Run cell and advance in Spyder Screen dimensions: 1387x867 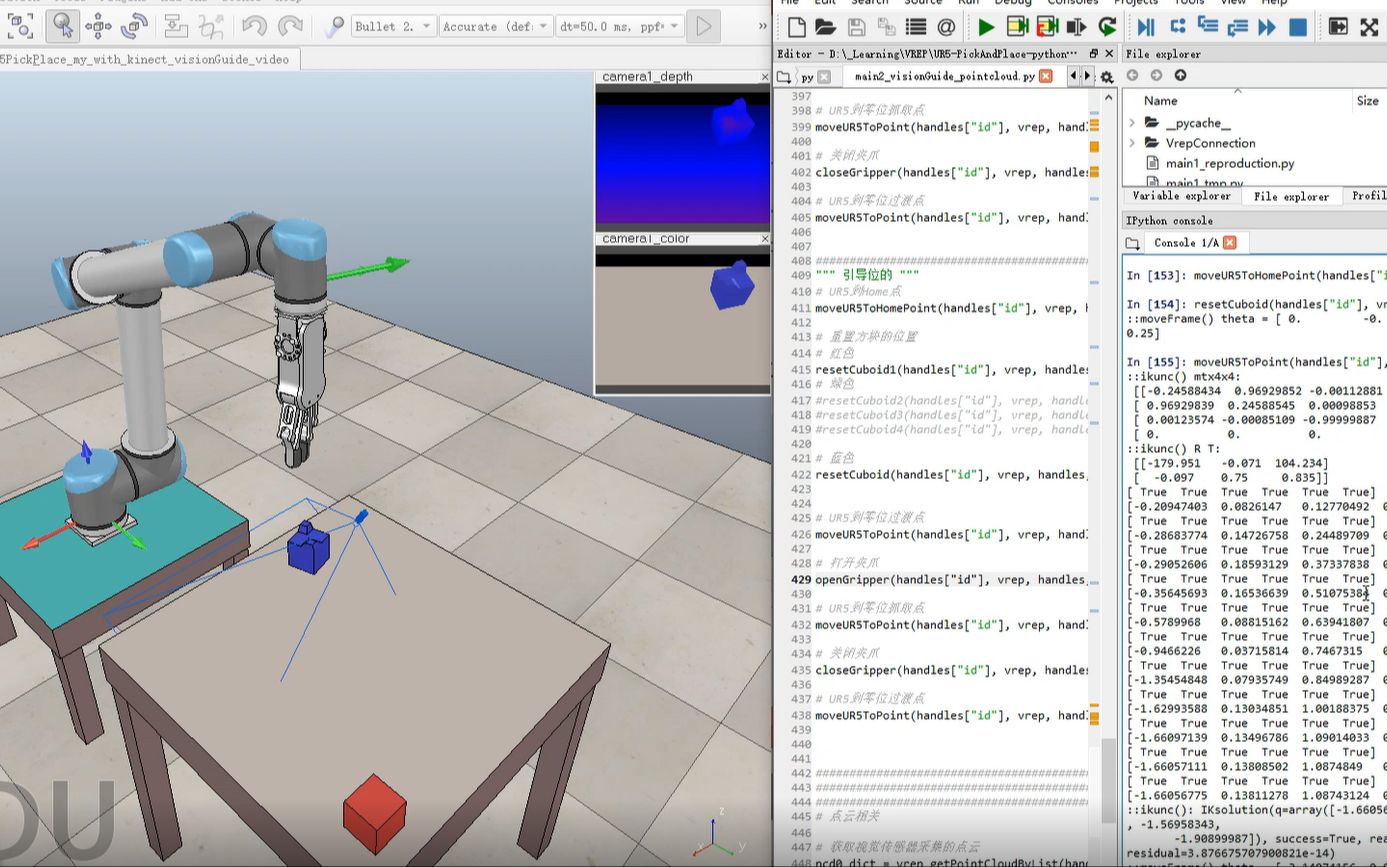point(1047,27)
